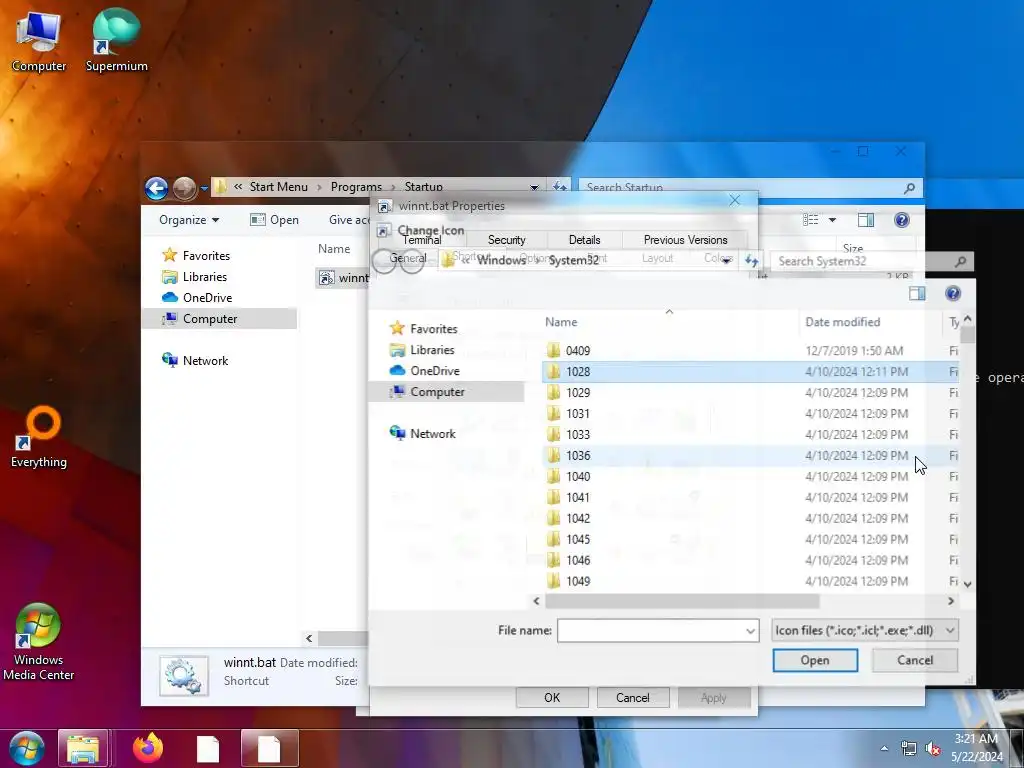Image resolution: width=1024 pixels, height=768 pixels.
Task: Click refresh icon beside the System32 address bar
Action: coord(752,261)
